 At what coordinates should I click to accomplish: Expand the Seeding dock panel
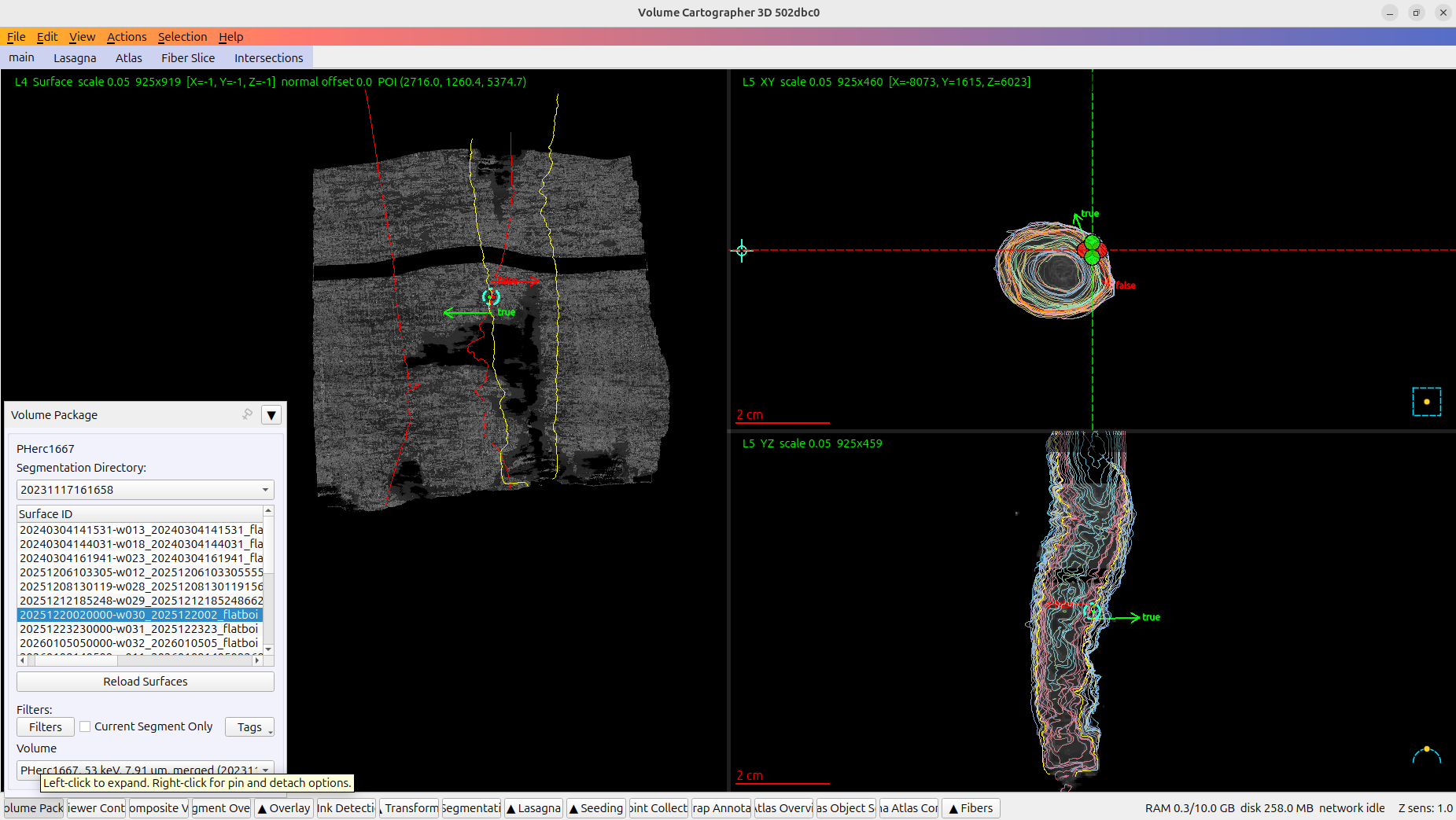(x=595, y=808)
